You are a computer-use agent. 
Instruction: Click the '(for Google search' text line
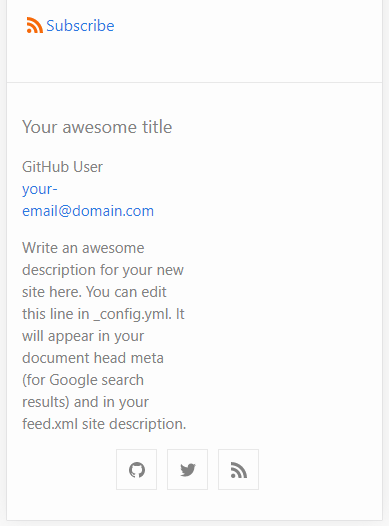(x=83, y=380)
